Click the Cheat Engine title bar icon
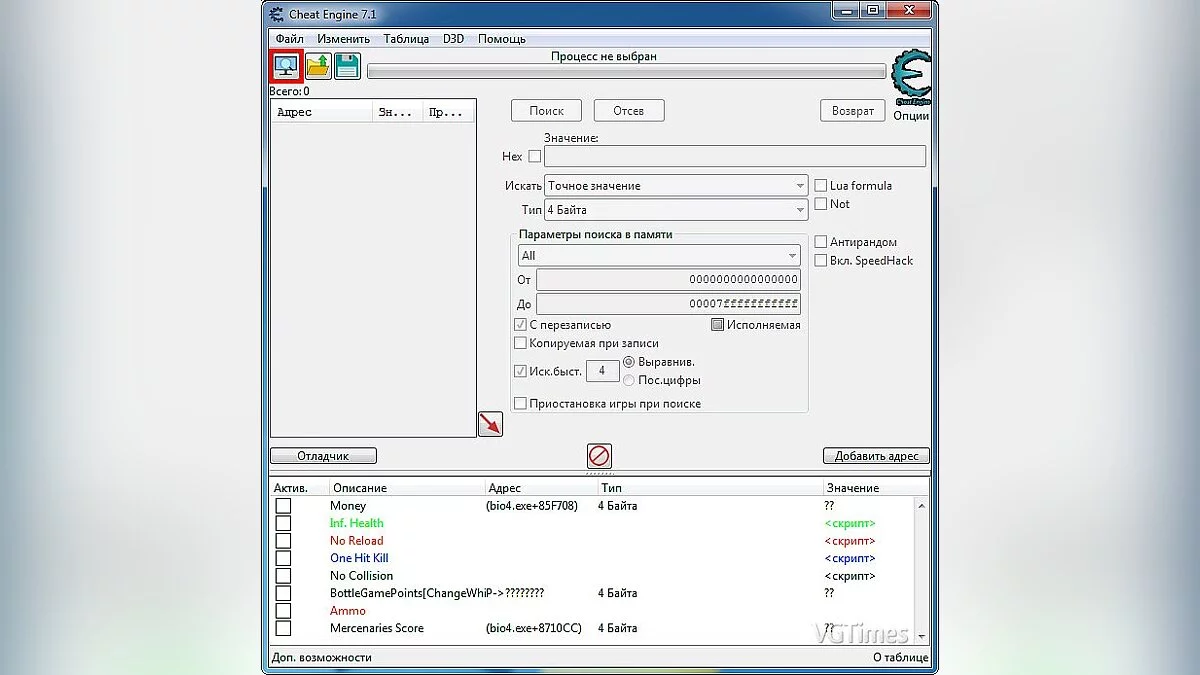This screenshot has width=1200, height=675. pos(278,12)
